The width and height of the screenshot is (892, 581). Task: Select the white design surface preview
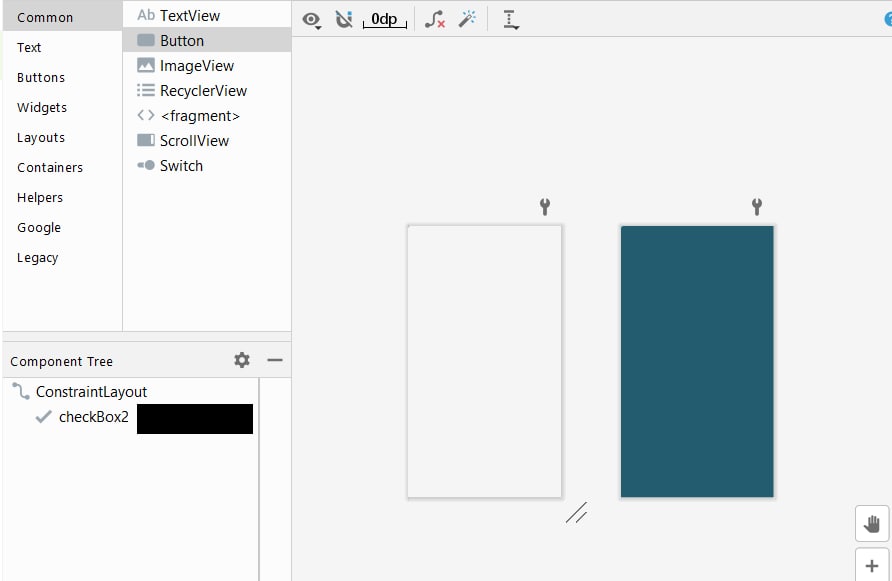coord(484,361)
